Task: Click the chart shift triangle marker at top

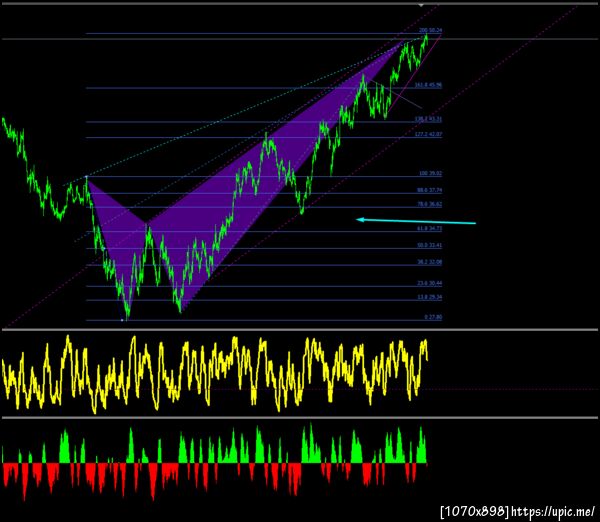Action: coord(421,5)
